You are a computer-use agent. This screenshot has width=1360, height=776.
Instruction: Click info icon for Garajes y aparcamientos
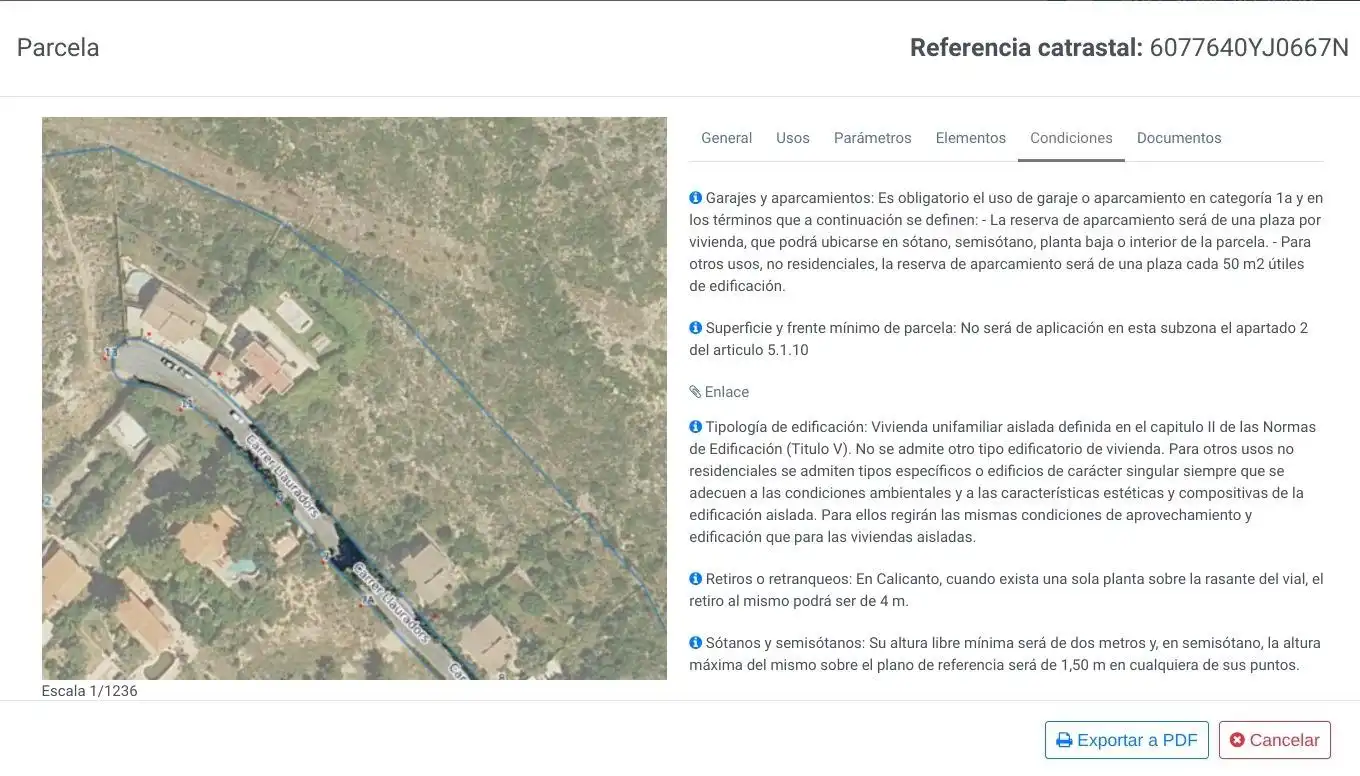[695, 198]
